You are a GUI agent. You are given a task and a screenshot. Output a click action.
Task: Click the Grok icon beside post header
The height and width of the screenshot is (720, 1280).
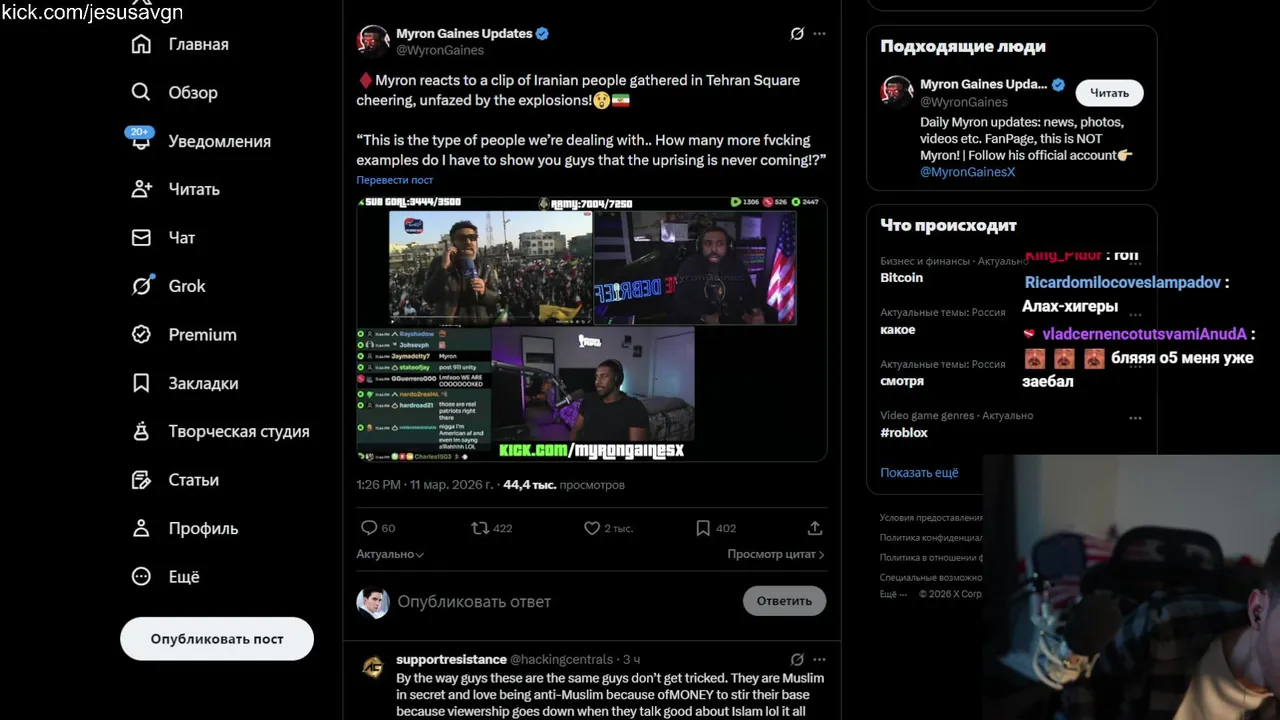coord(797,34)
